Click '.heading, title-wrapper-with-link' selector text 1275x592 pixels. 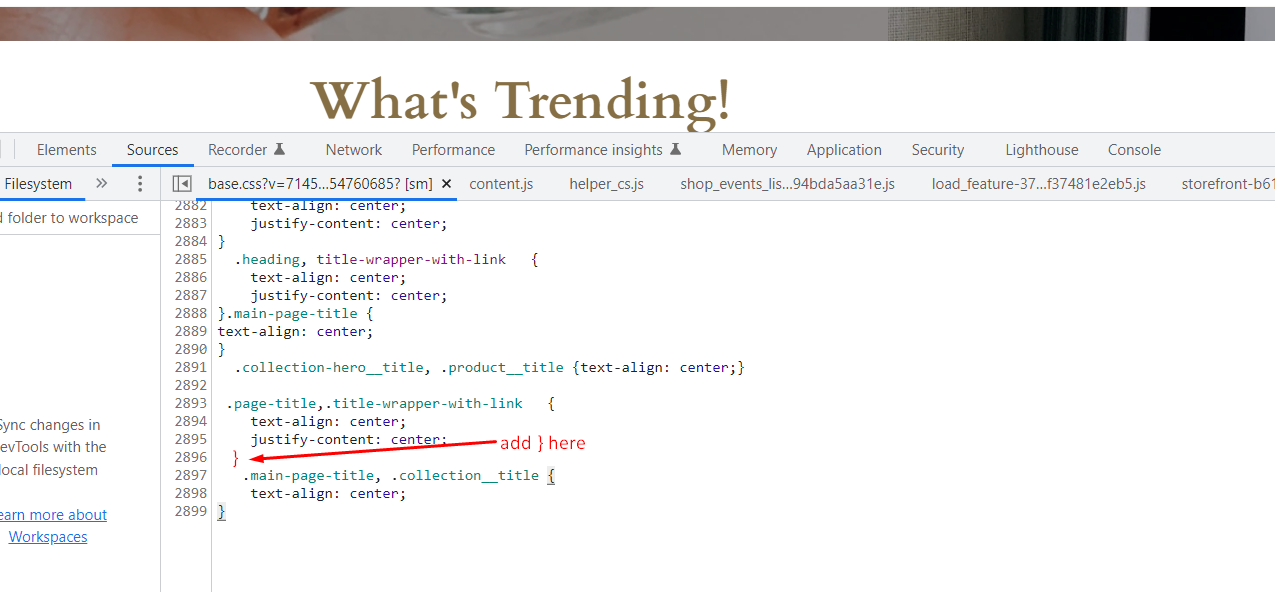pyautogui.click(x=371, y=260)
